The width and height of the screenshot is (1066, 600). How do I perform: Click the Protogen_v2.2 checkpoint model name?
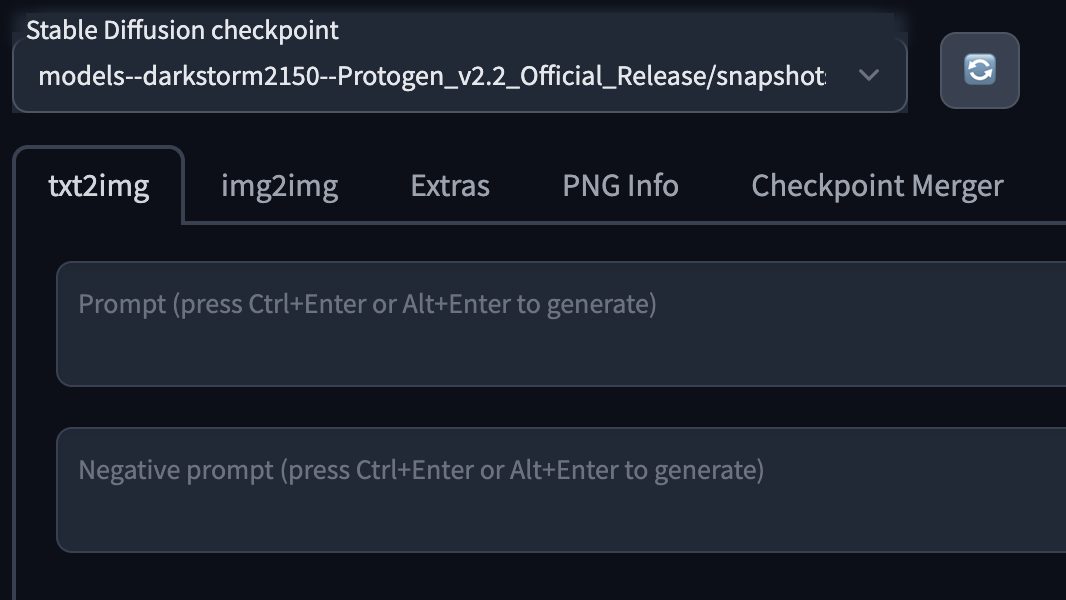coord(431,76)
